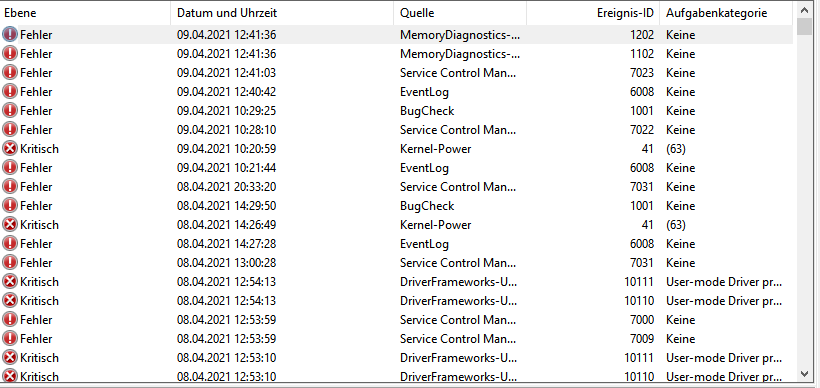This screenshot has width=820, height=388.
Task: Click the vertical scrollbar thumb
Action: click(804, 26)
